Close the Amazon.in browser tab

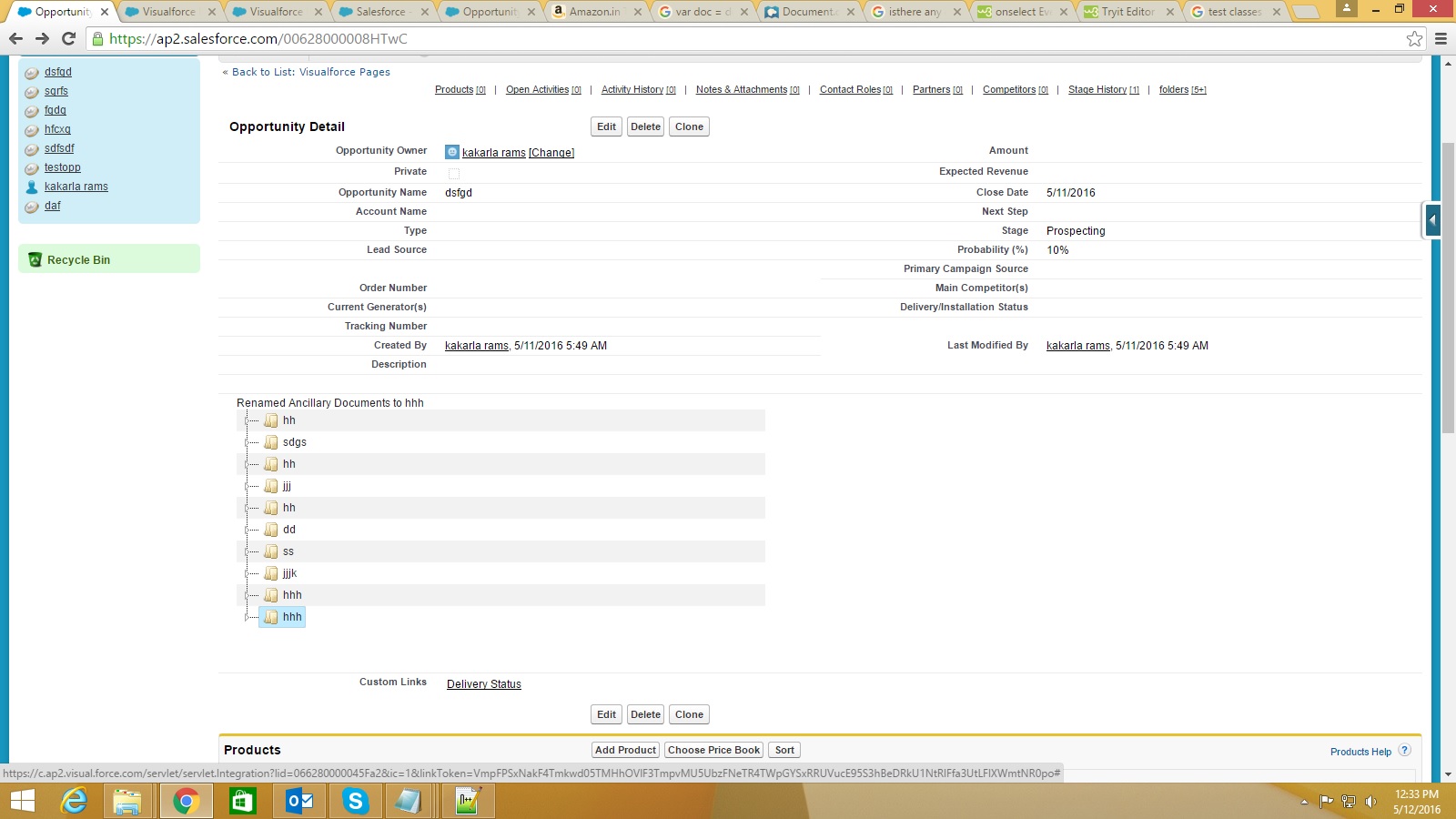(x=637, y=12)
